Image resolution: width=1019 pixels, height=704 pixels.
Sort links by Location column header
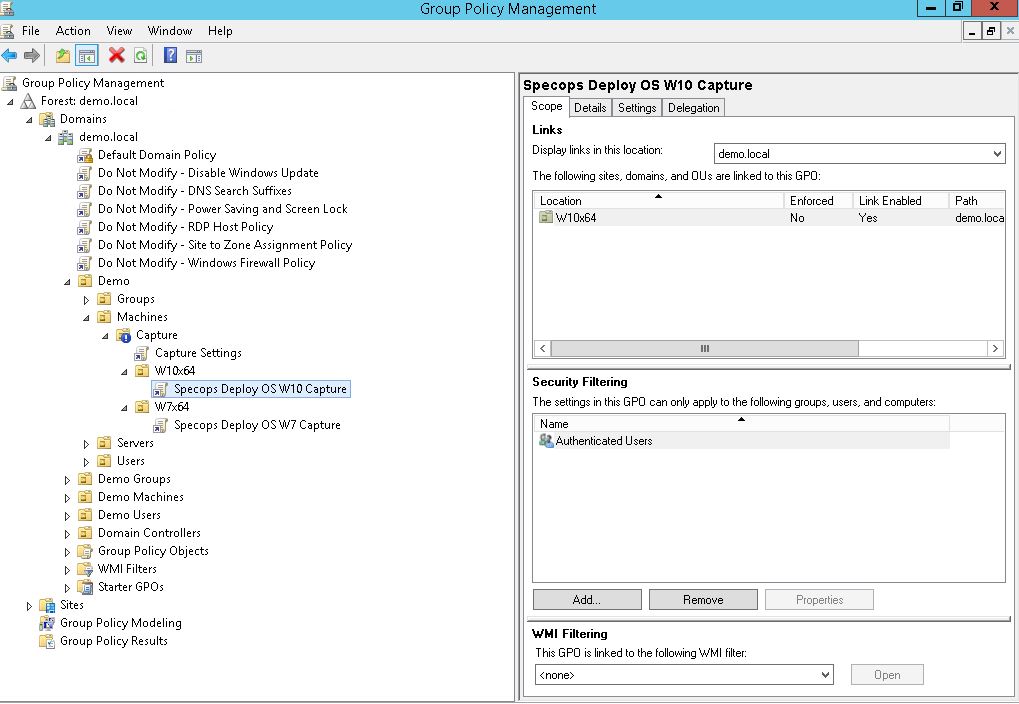click(658, 200)
